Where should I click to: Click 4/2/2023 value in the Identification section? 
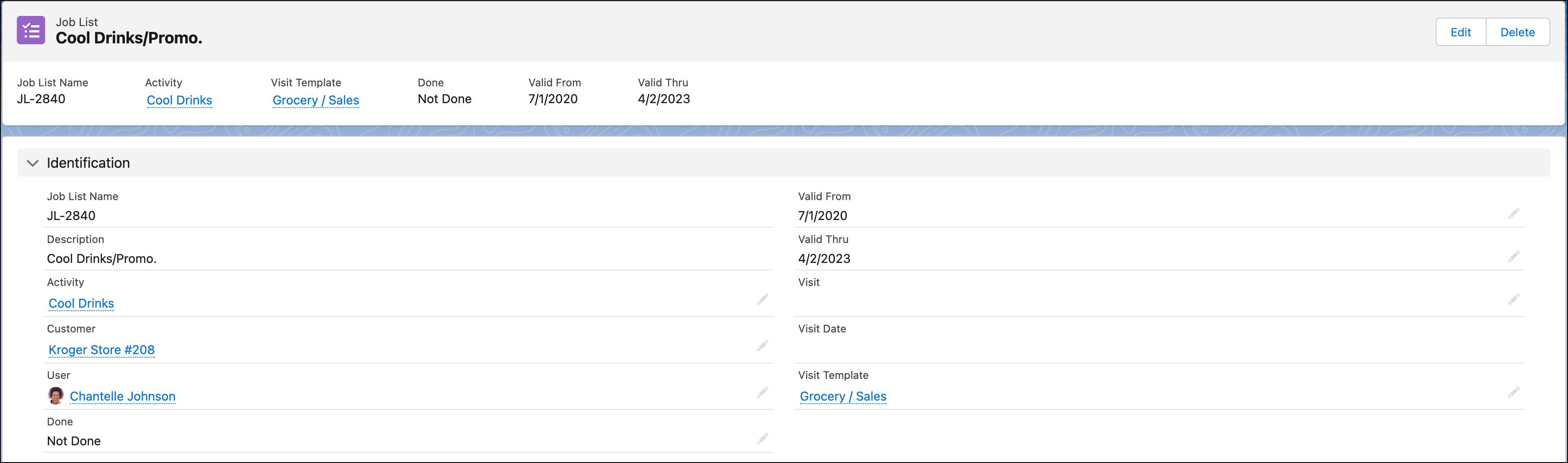point(824,259)
